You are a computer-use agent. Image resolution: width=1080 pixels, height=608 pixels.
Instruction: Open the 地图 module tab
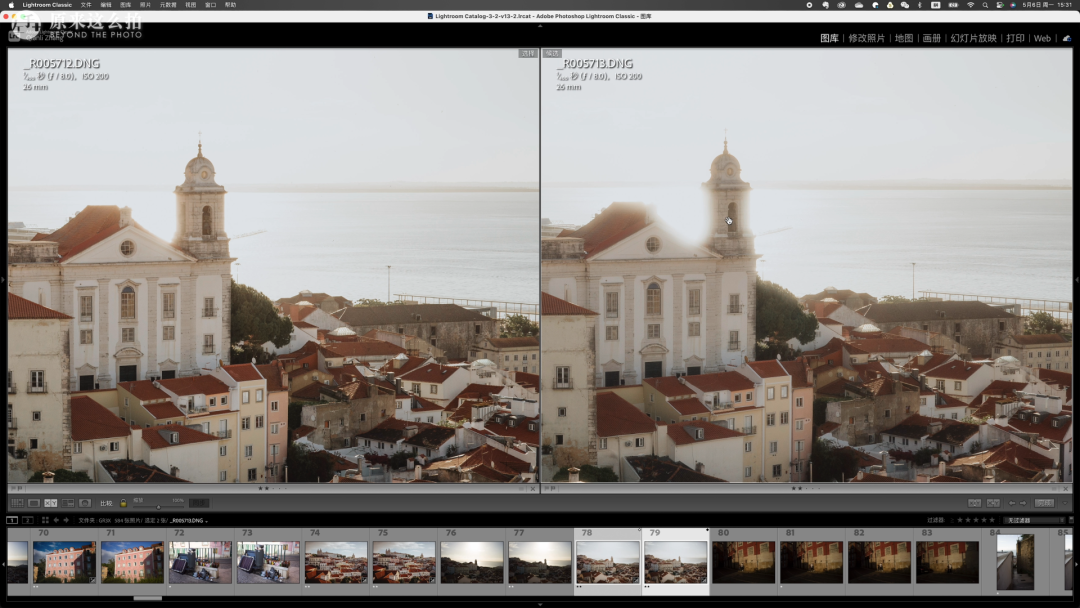(x=903, y=38)
